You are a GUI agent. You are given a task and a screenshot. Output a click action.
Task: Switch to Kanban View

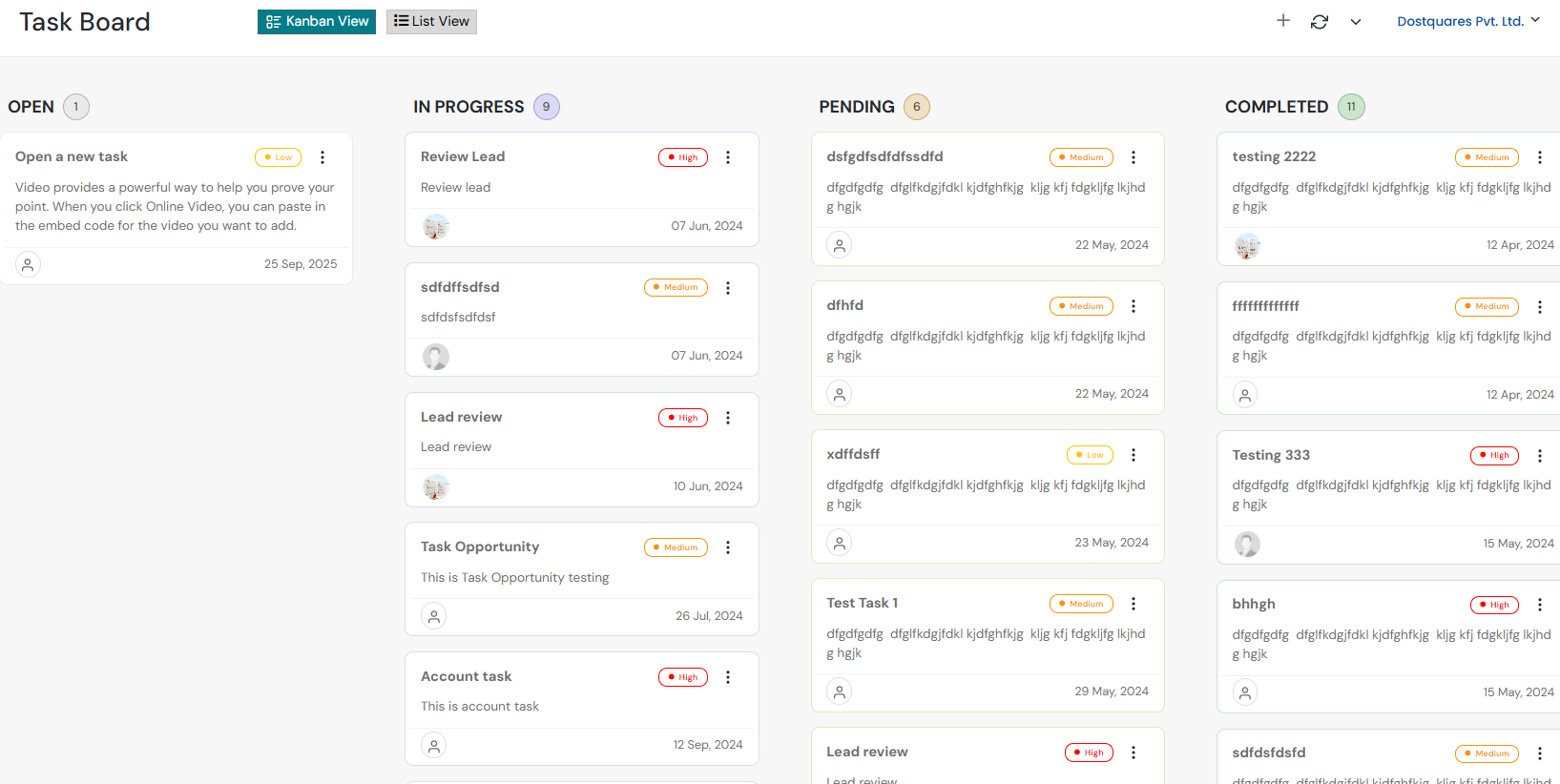coord(317,21)
